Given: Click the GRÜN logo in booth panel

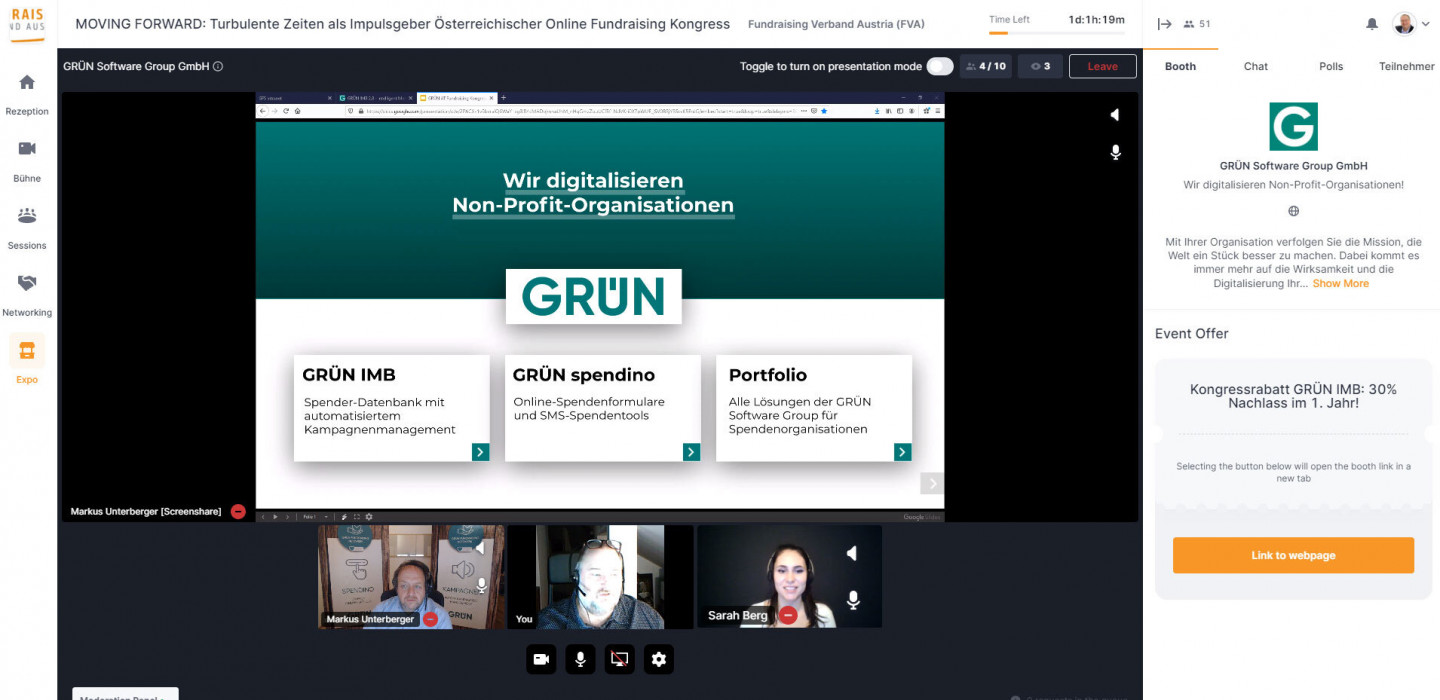Looking at the screenshot, I should click(1293, 126).
